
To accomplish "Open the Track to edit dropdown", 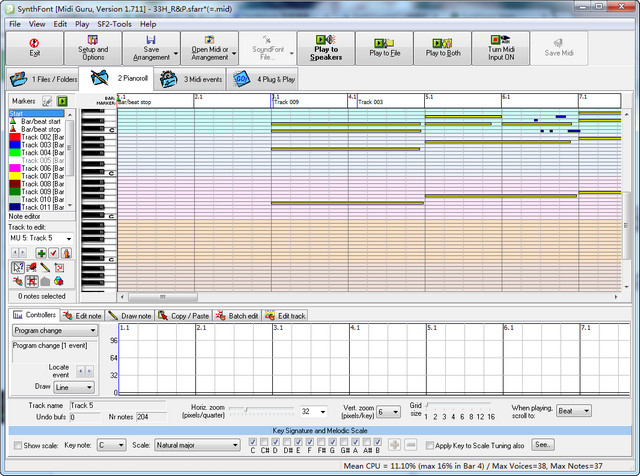I will (x=70, y=239).
